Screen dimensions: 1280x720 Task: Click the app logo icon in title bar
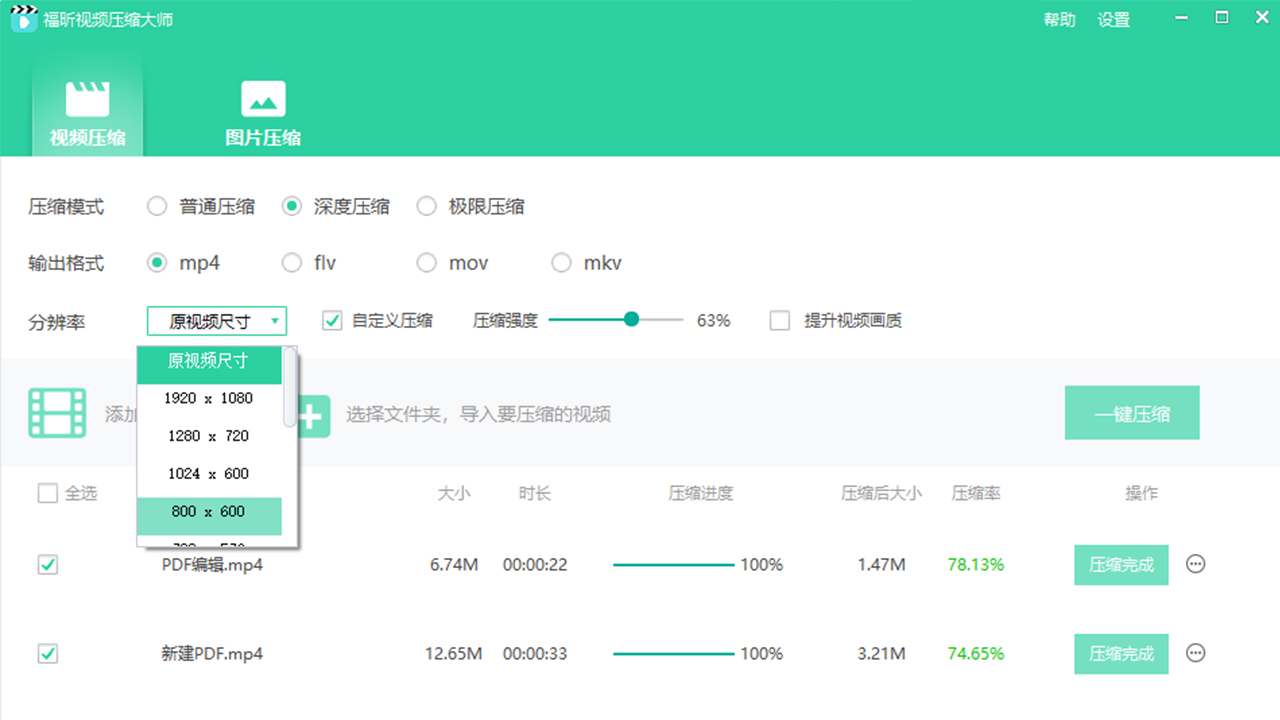(x=23, y=19)
